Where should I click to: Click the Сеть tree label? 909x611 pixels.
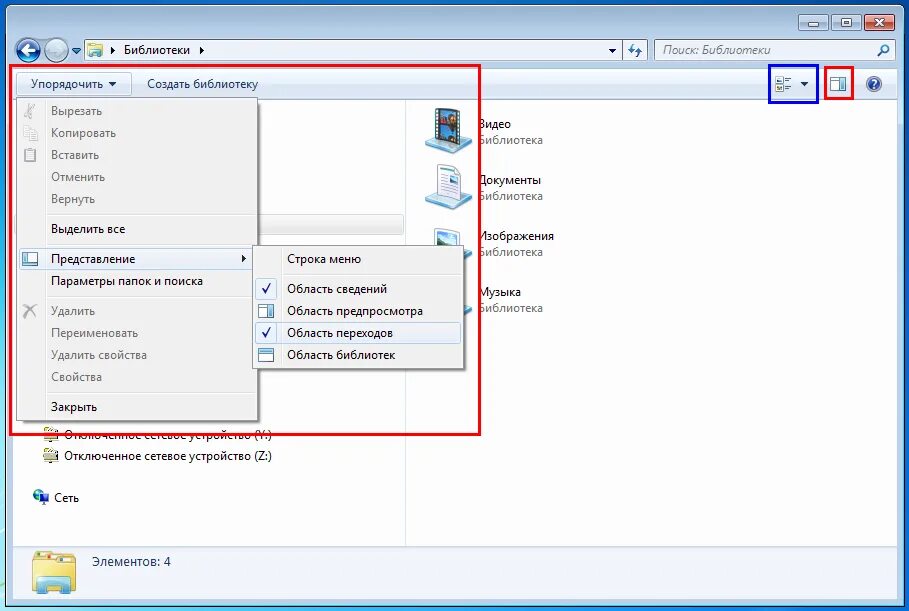point(67,498)
